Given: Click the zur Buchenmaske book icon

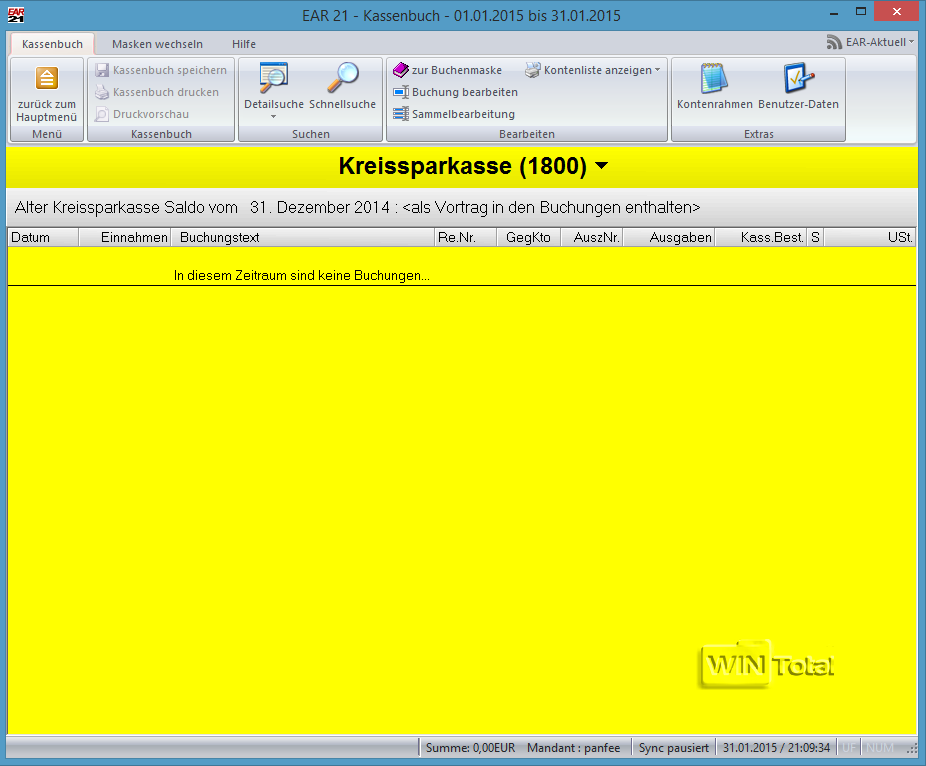Looking at the screenshot, I should [x=401, y=70].
